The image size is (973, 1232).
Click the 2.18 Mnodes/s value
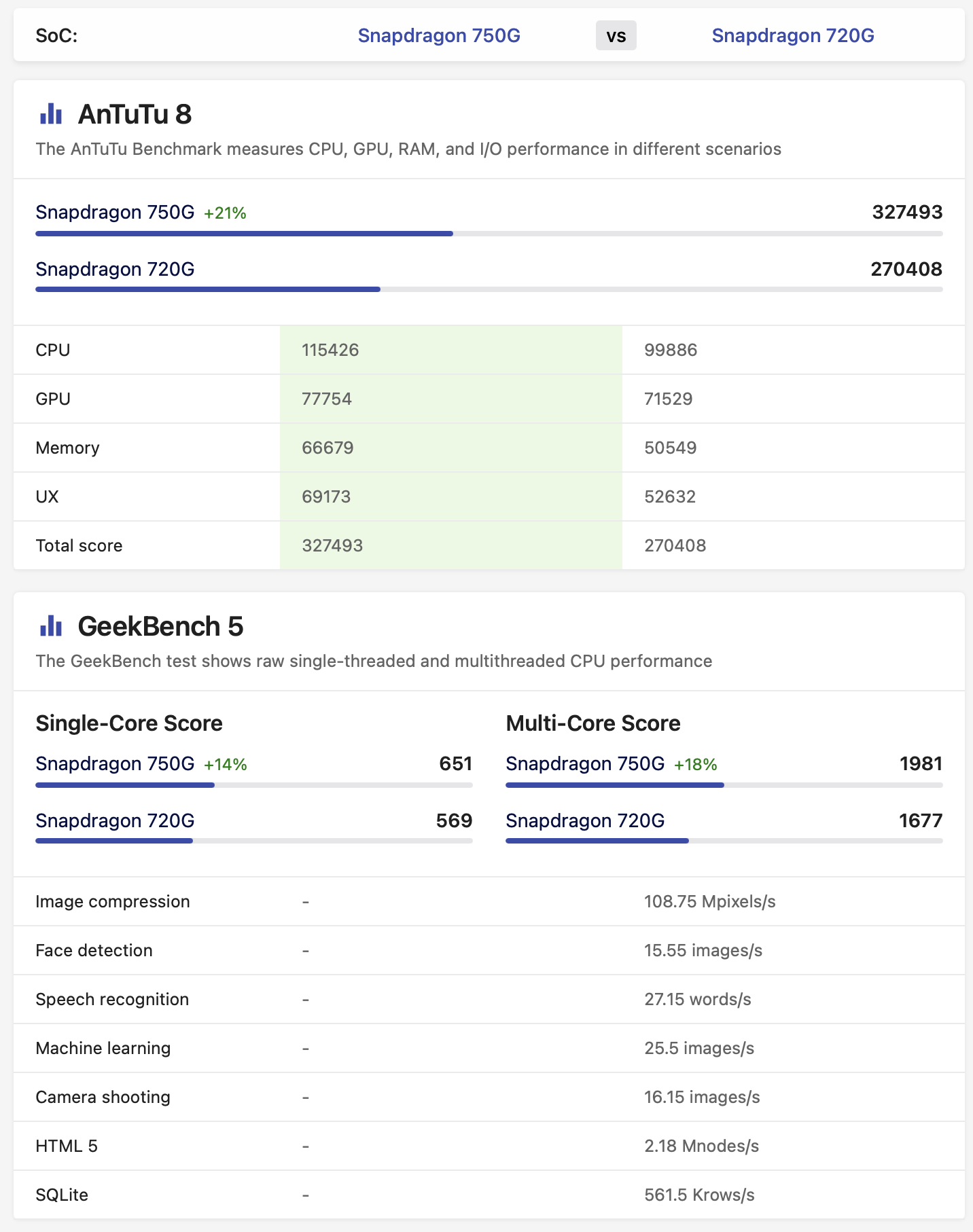(702, 1146)
